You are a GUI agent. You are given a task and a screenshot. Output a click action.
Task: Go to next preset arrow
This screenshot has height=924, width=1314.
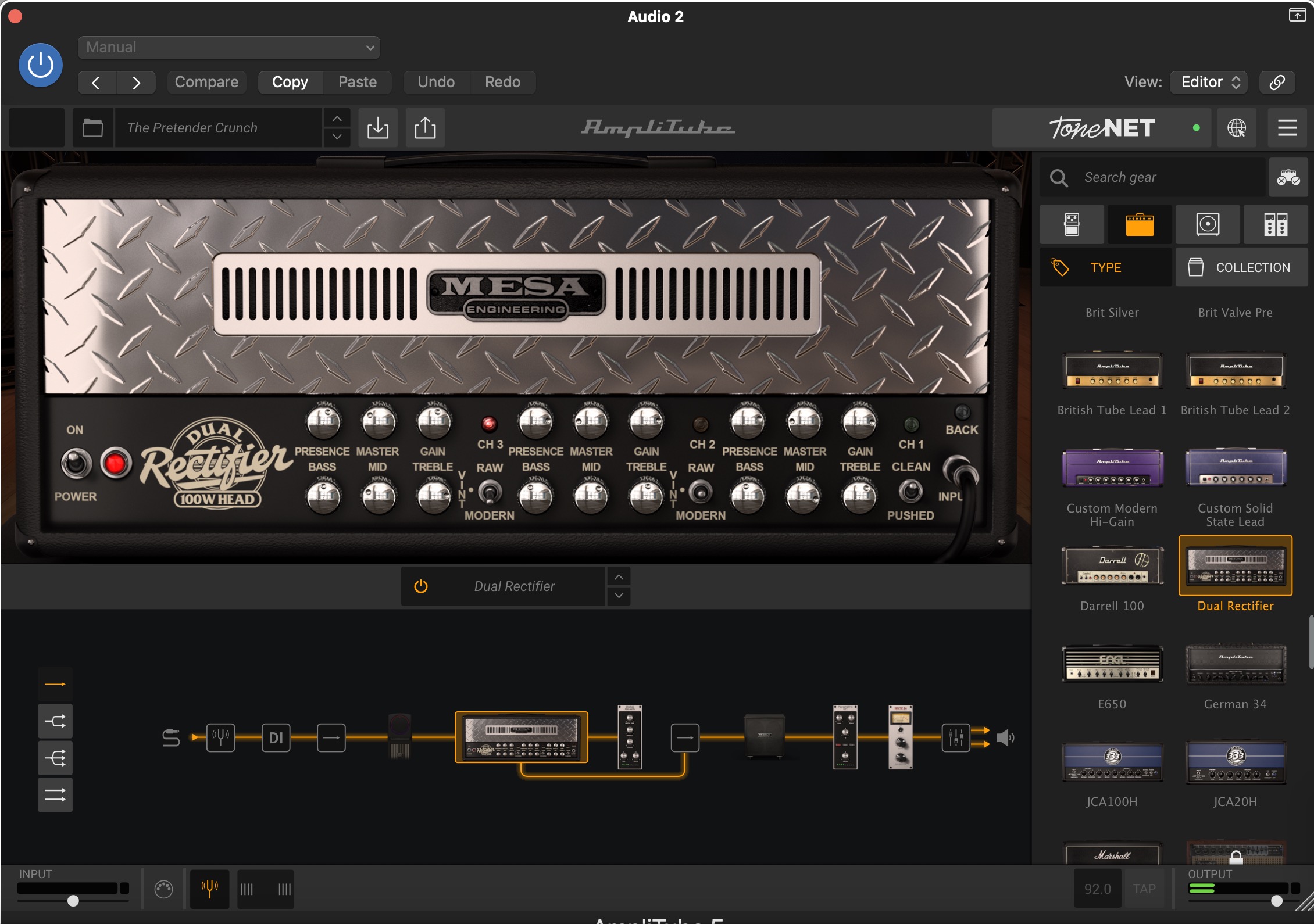[136, 83]
